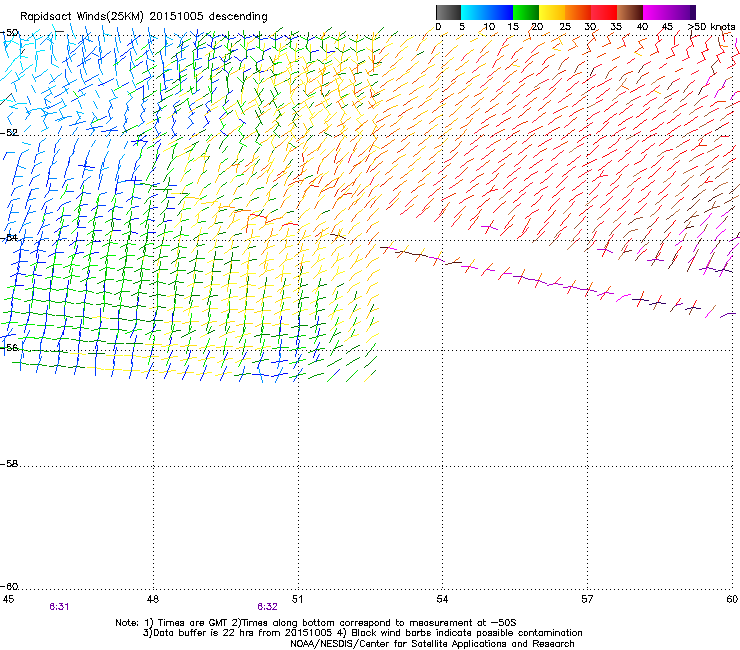Click the '-52' latitude label
The image size is (740, 650).
click(x=9, y=133)
